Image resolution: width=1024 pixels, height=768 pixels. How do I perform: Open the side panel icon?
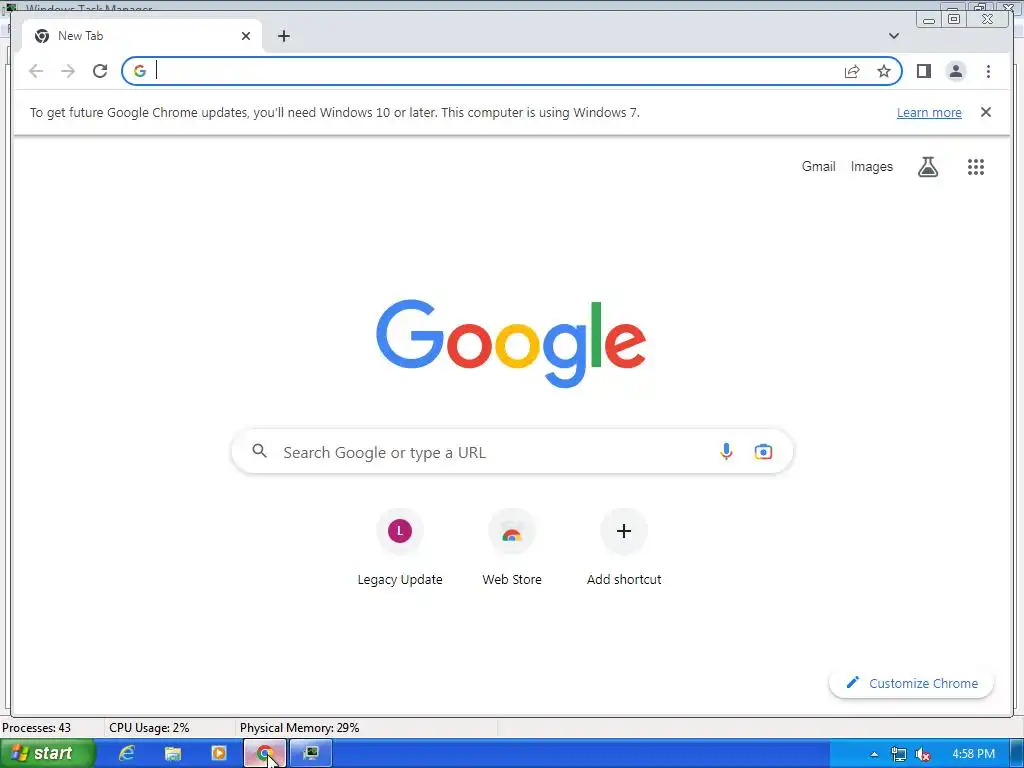tap(923, 71)
